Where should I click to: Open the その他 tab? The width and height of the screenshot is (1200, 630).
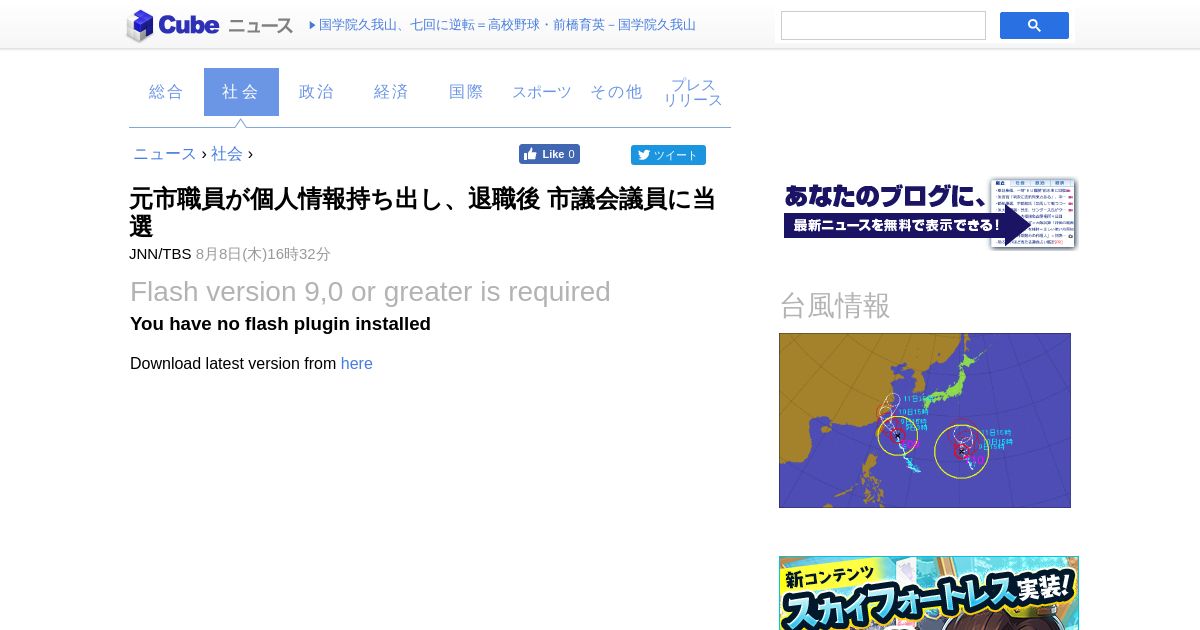[x=616, y=92]
